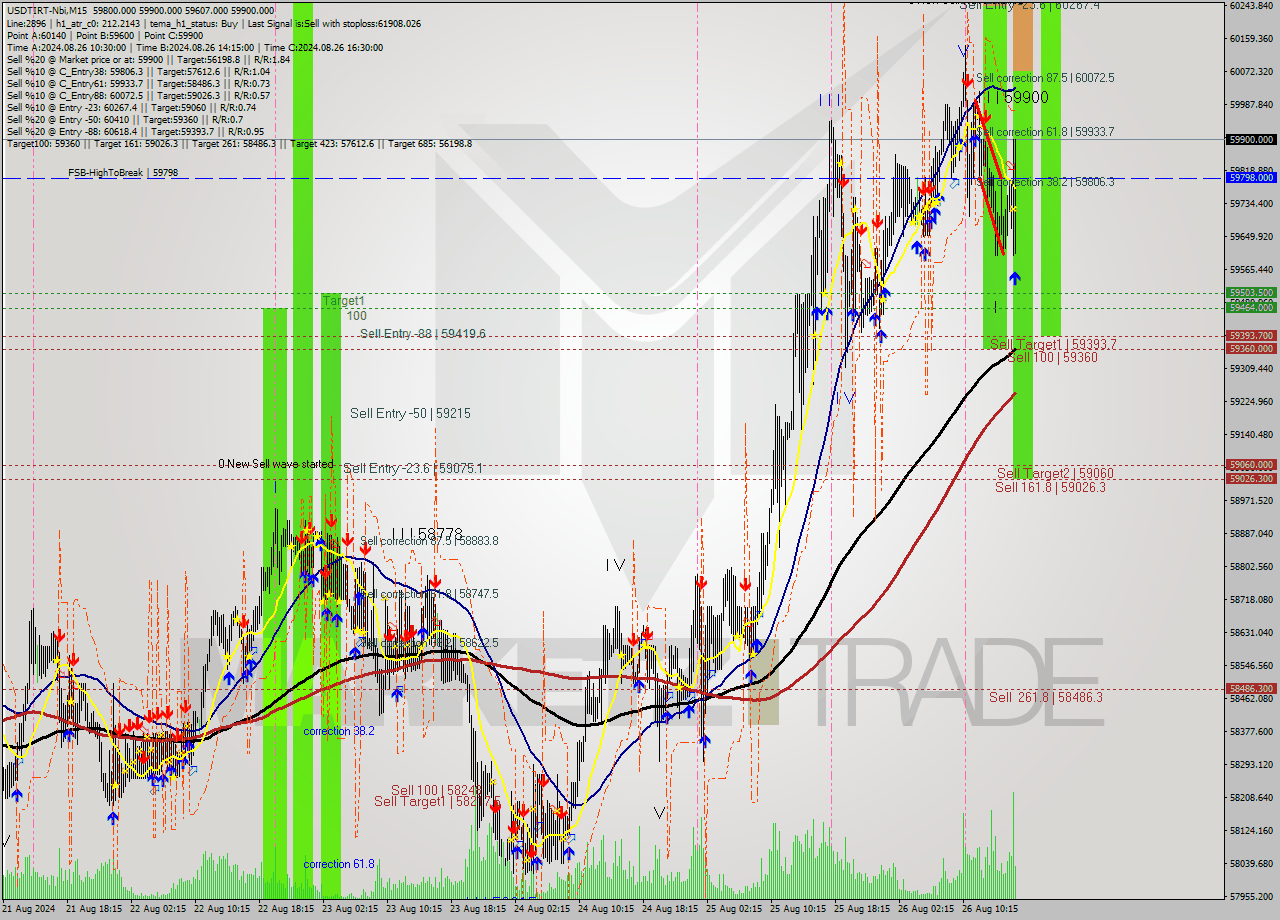Click the 26 Aug 02:15 time axis label

925,909
